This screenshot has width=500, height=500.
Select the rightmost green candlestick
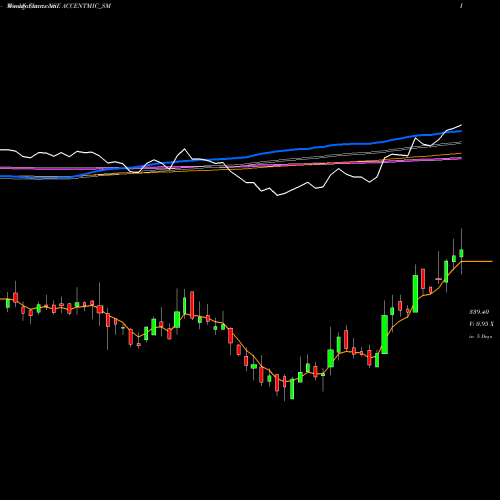click(462, 253)
